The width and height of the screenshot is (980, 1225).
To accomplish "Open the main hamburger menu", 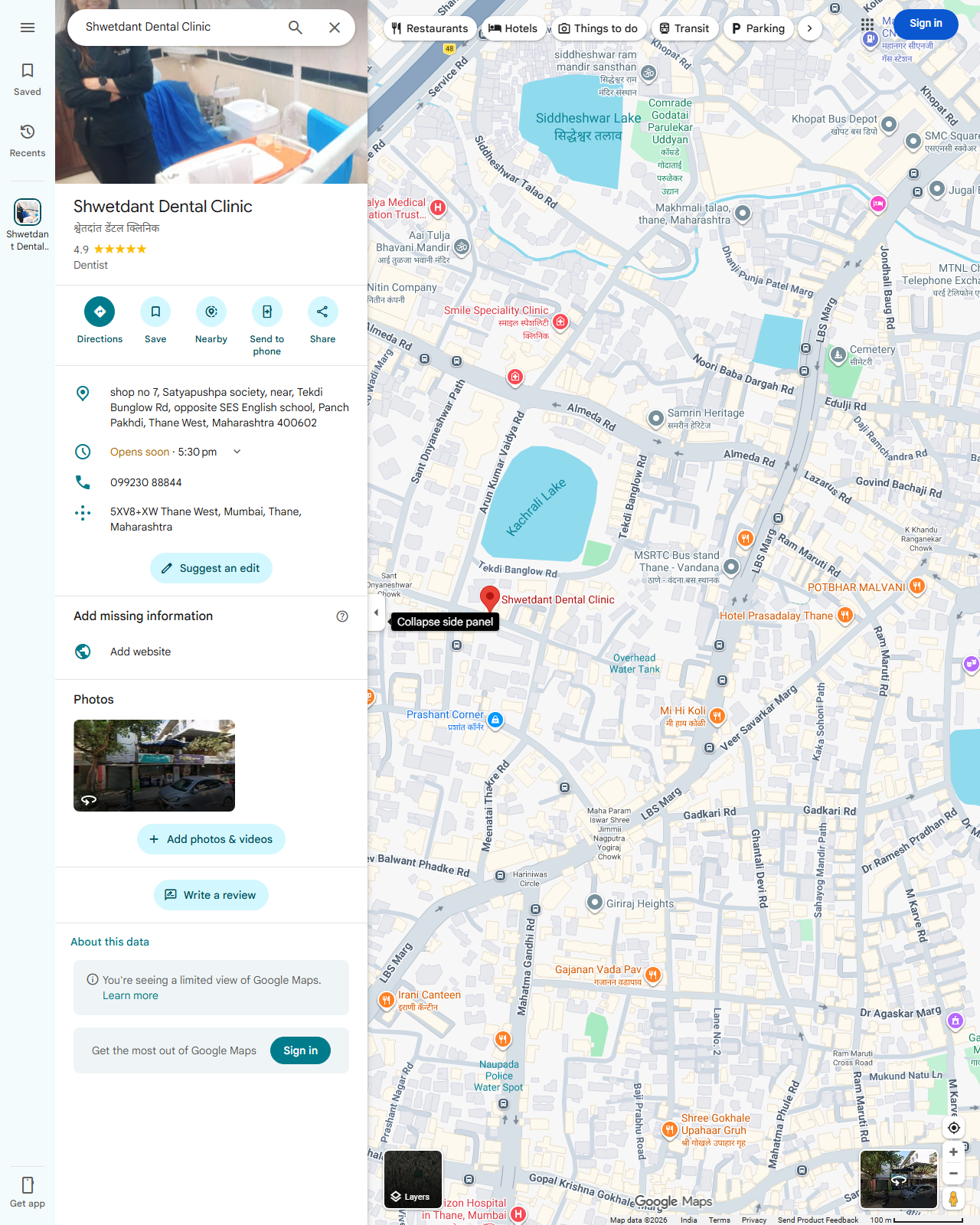I will click(x=28, y=28).
